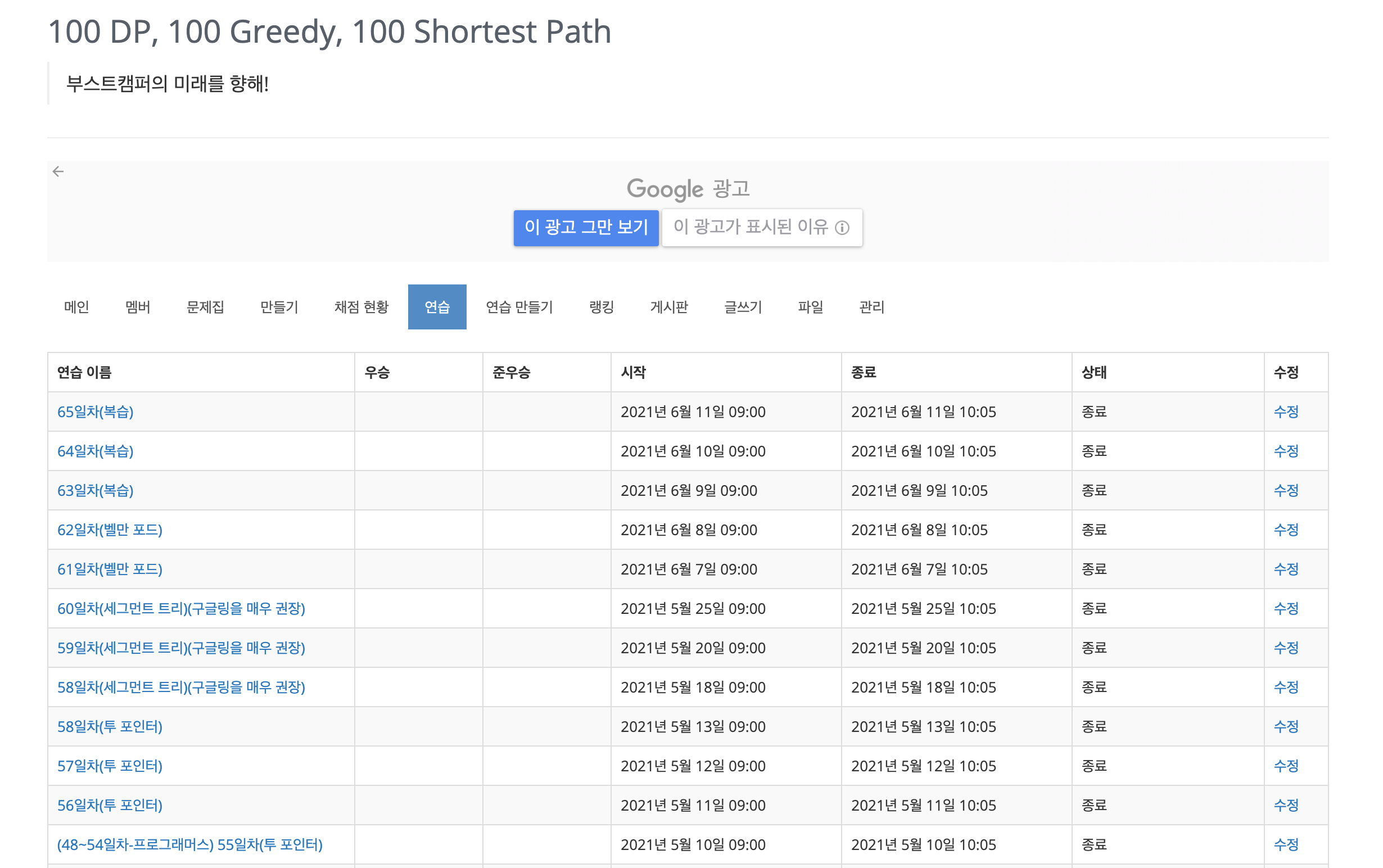Open 60일차(세그먼트 트리) practice link
This screenshot has height=868, width=1383.
coord(181,608)
